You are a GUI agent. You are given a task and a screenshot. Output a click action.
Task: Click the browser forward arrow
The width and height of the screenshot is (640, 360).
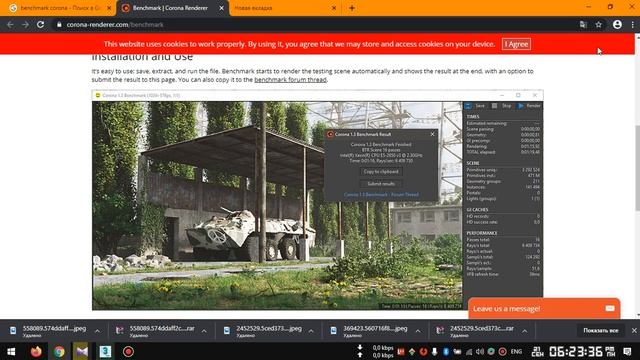coord(25,24)
